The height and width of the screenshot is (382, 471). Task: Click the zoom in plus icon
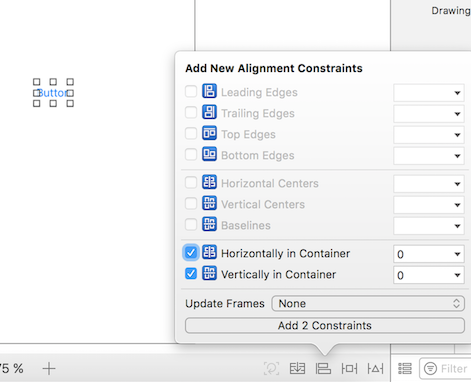[49, 368]
